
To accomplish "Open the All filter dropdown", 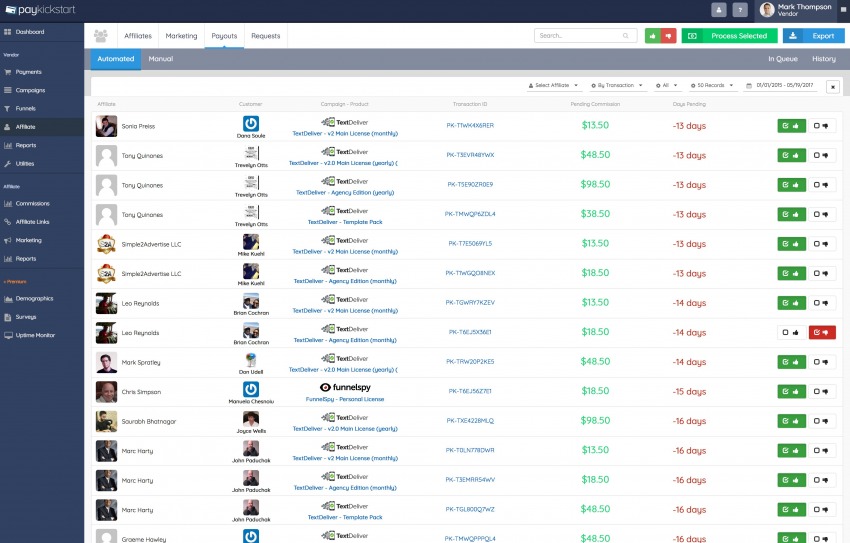I will point(667,86).
